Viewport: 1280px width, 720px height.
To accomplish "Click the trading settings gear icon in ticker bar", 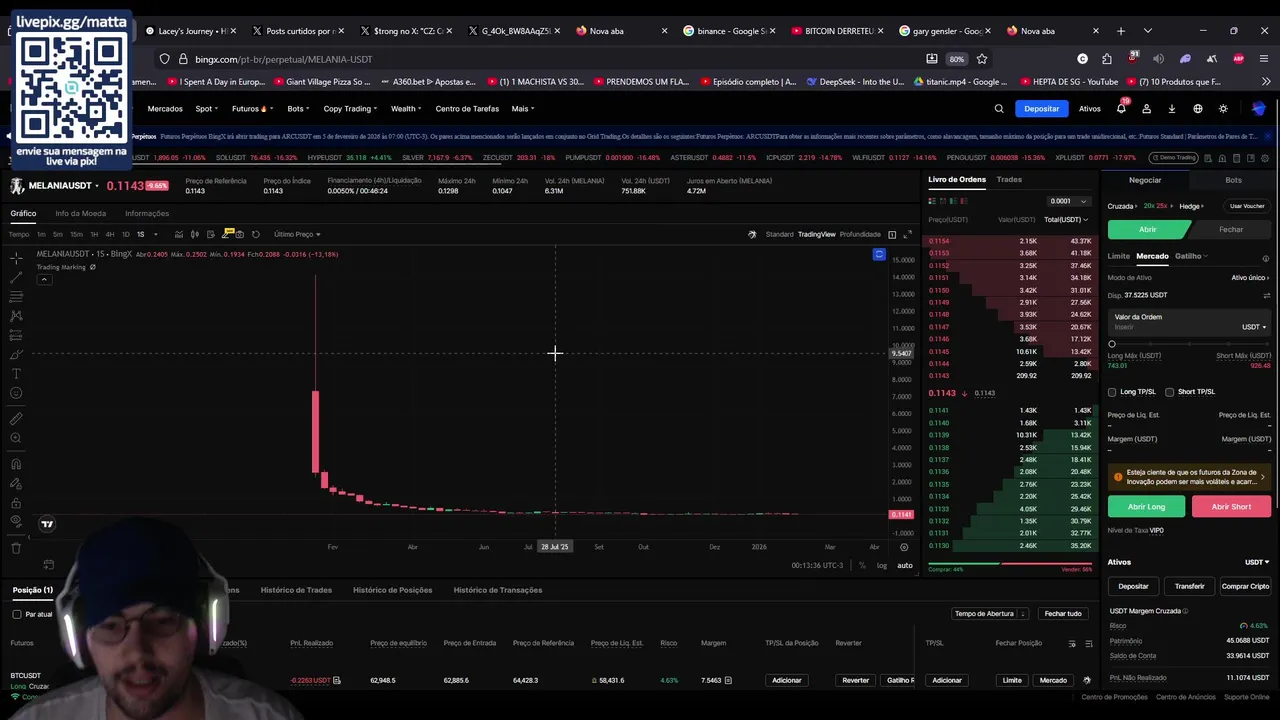I will pos(1265,158).
